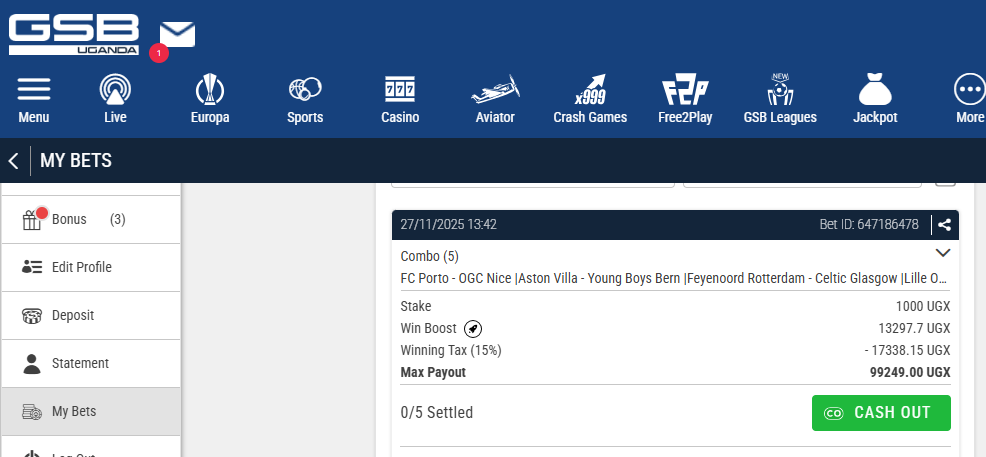Launch the Aviator game
This screenshot has height=457, width=986.
pyautogui.click(x=495, y=99)
